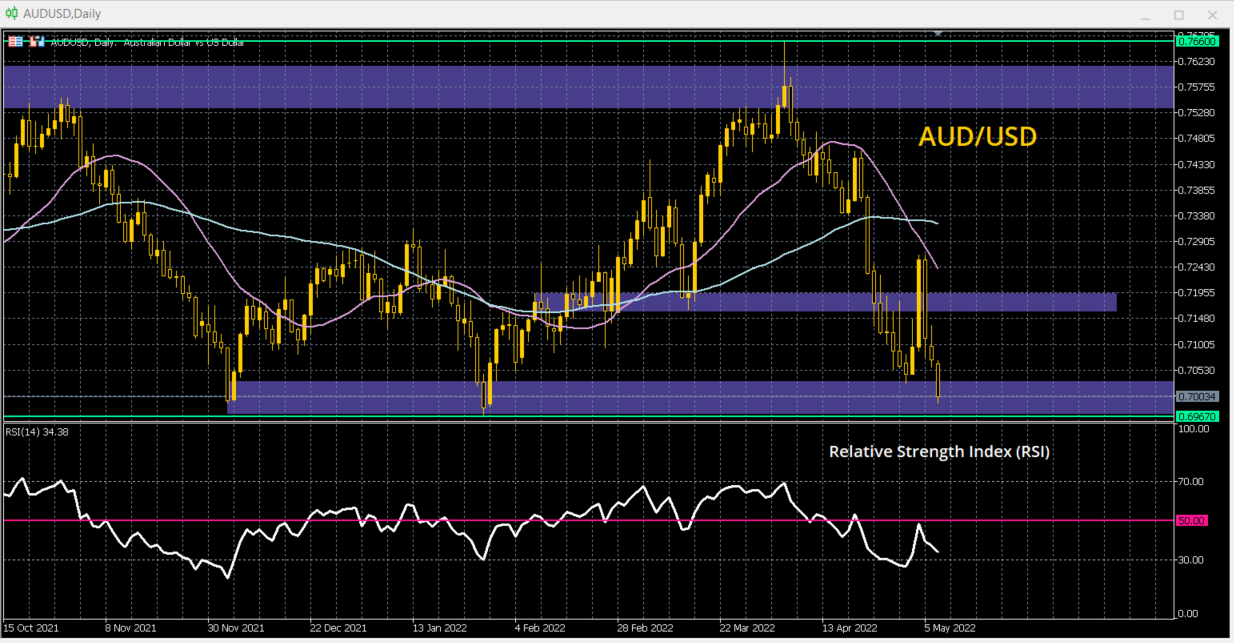The width and height of the screenshot is (1234, 643).
Task: Click the 13 Jan 2022 date label
Action: pos(439,630)
